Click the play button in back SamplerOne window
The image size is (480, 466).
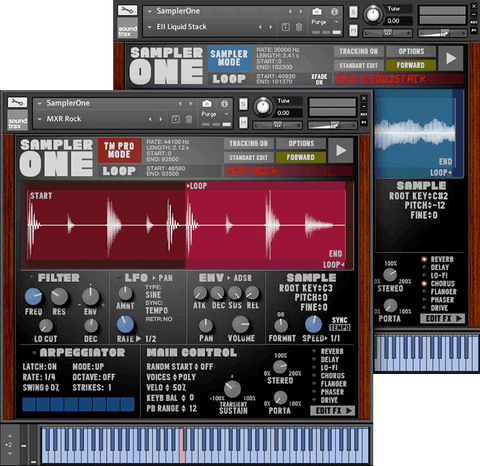click(x=451, y=58)
